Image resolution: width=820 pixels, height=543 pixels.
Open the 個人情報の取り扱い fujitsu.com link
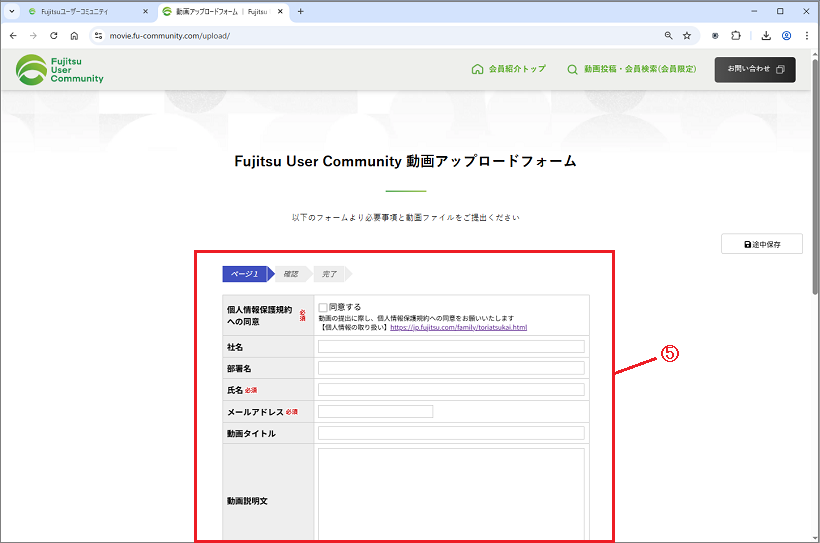[459, 327]
